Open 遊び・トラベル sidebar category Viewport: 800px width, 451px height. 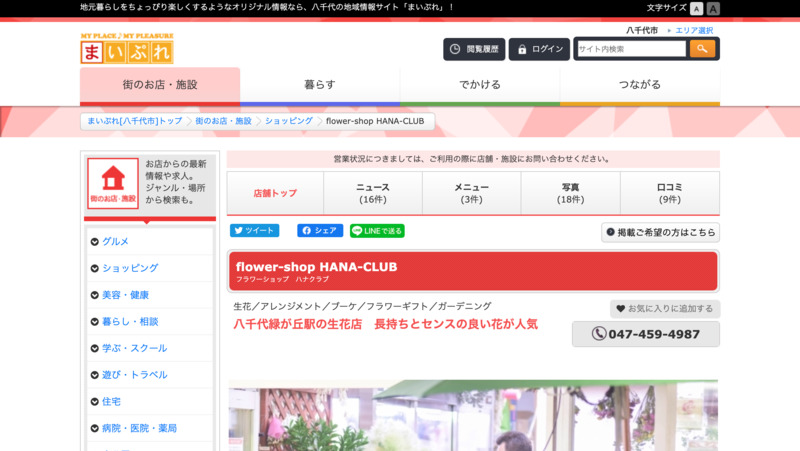point(135,374)
